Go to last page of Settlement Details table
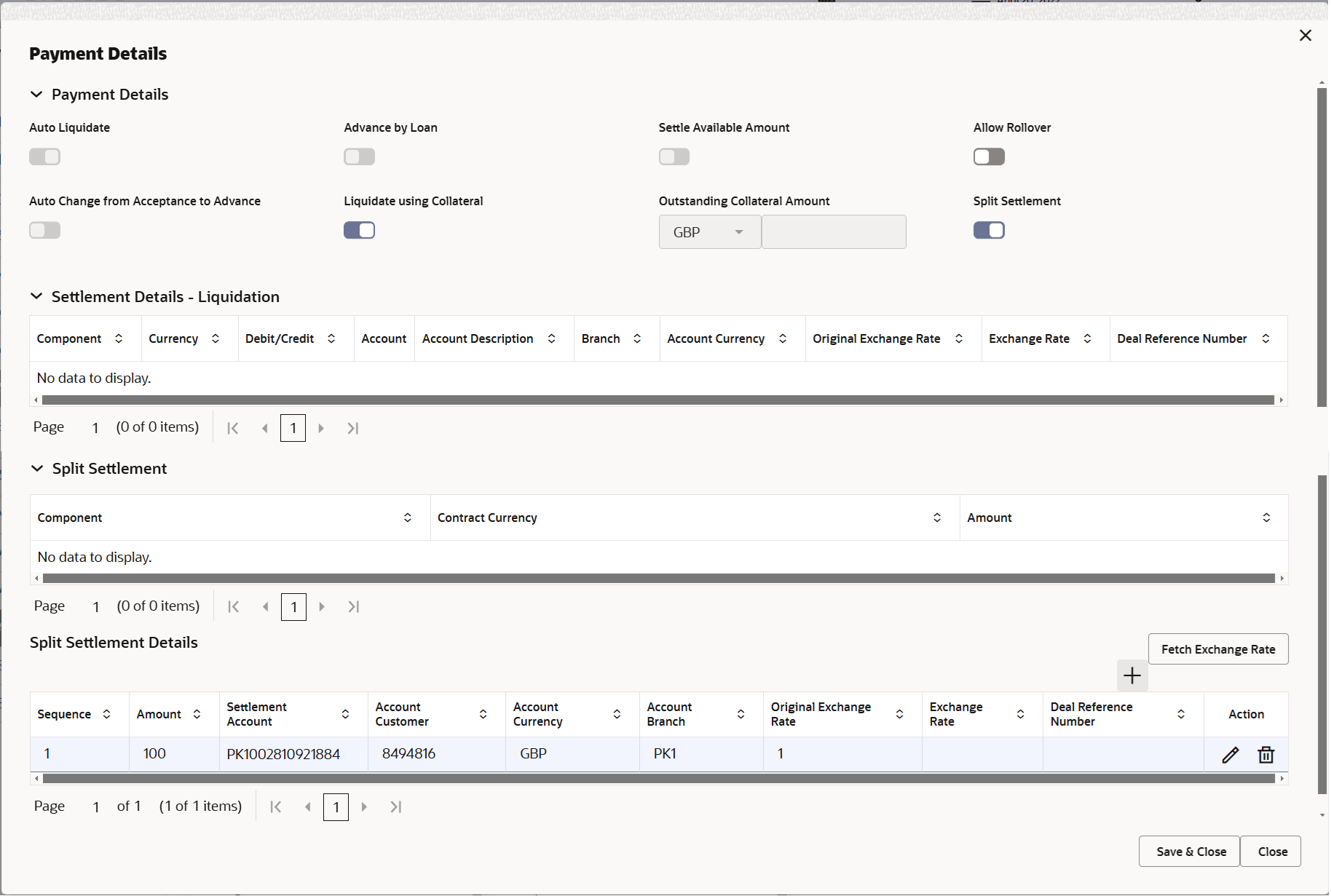The height and width of the screenshot is (896, 1331). [x=353, y=428]
